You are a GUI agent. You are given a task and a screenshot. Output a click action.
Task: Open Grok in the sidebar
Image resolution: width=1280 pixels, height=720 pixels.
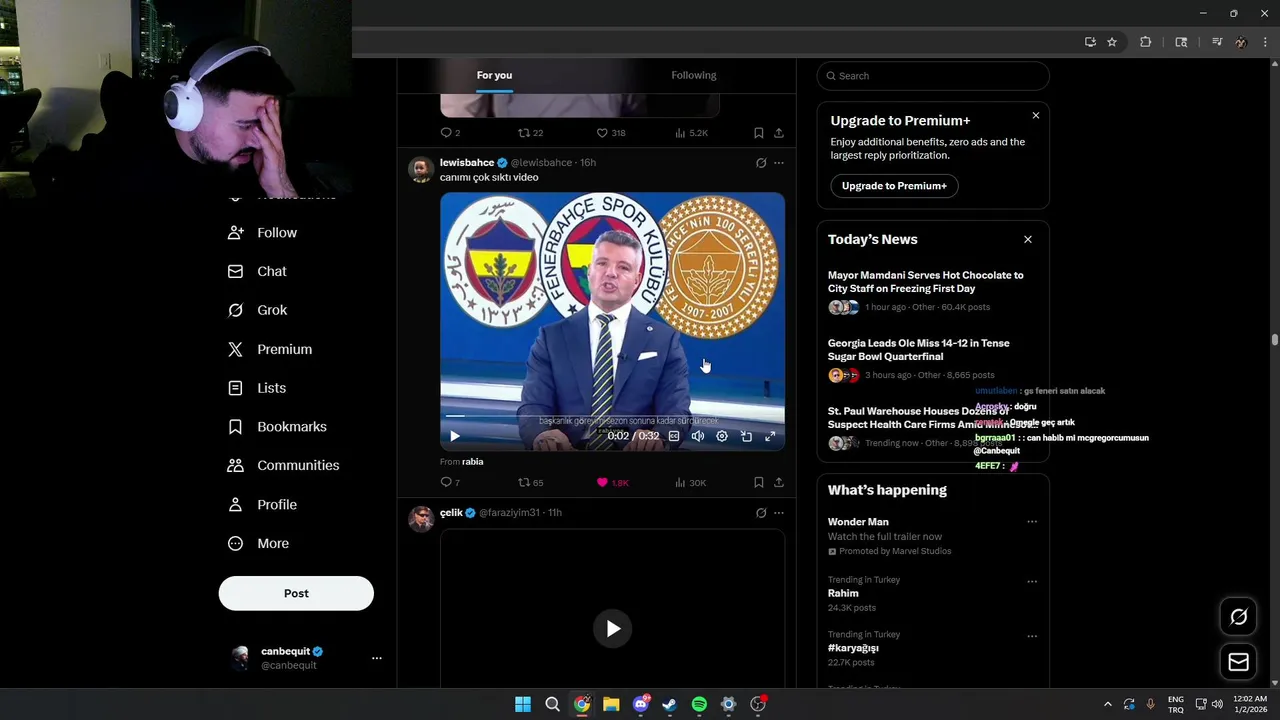(x=258, y=310)
